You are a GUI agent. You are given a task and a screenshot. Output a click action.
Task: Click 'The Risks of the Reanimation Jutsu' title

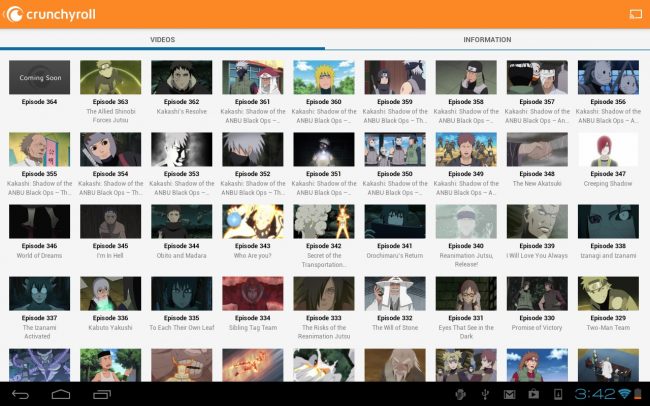click(x=324, y=332)
